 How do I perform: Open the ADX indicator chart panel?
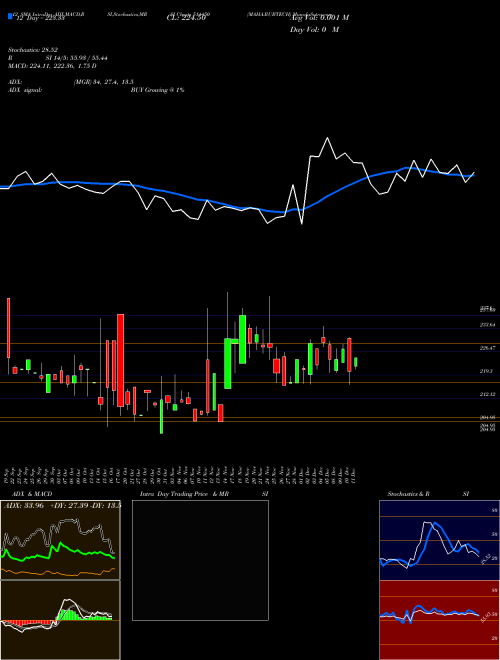pos(60,540)
